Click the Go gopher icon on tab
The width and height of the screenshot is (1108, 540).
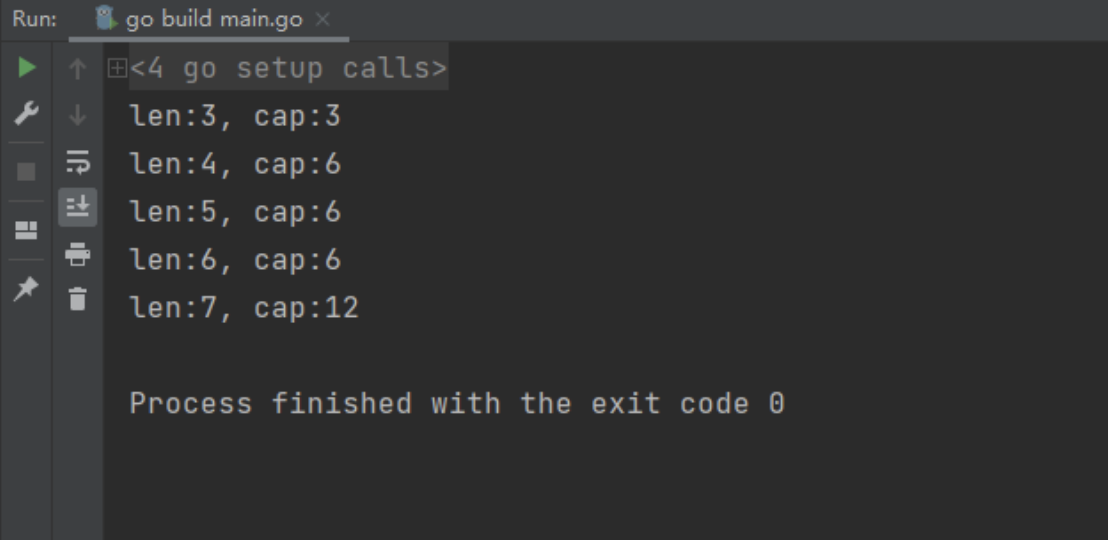click(x=106, y=19)
